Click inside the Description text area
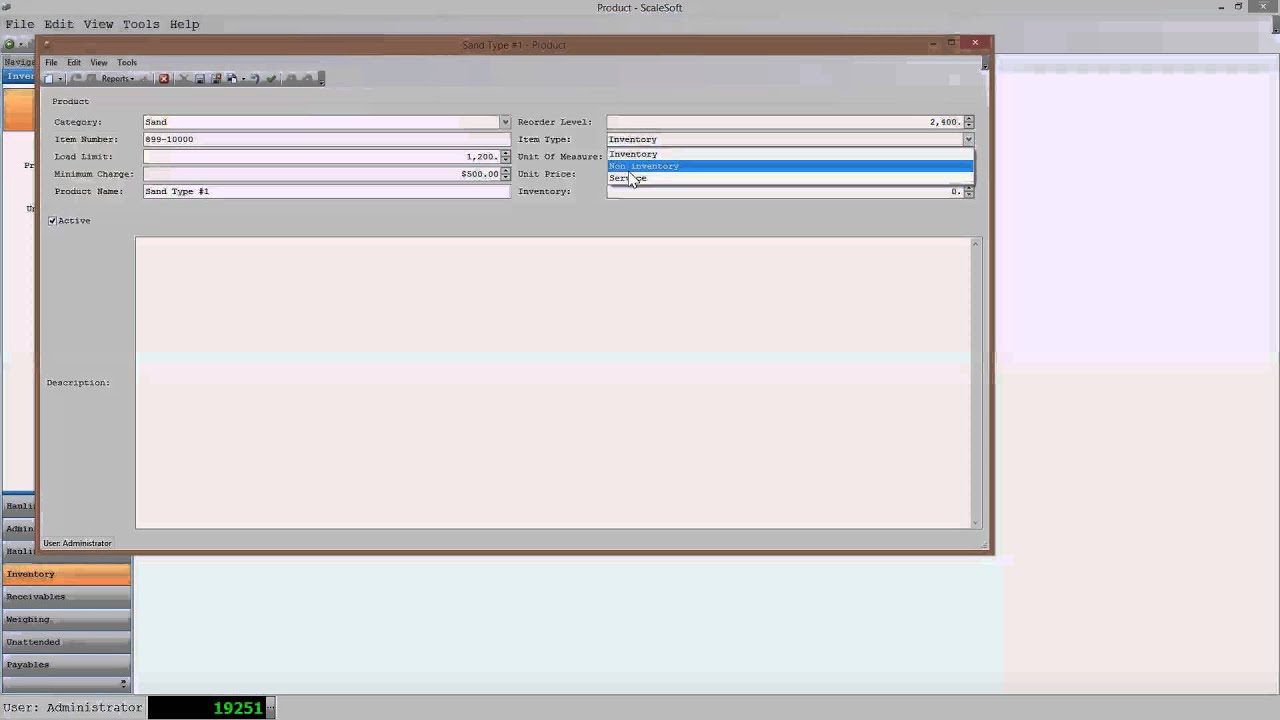Screen dimensions: 1280x720 (x=552, y=382)
